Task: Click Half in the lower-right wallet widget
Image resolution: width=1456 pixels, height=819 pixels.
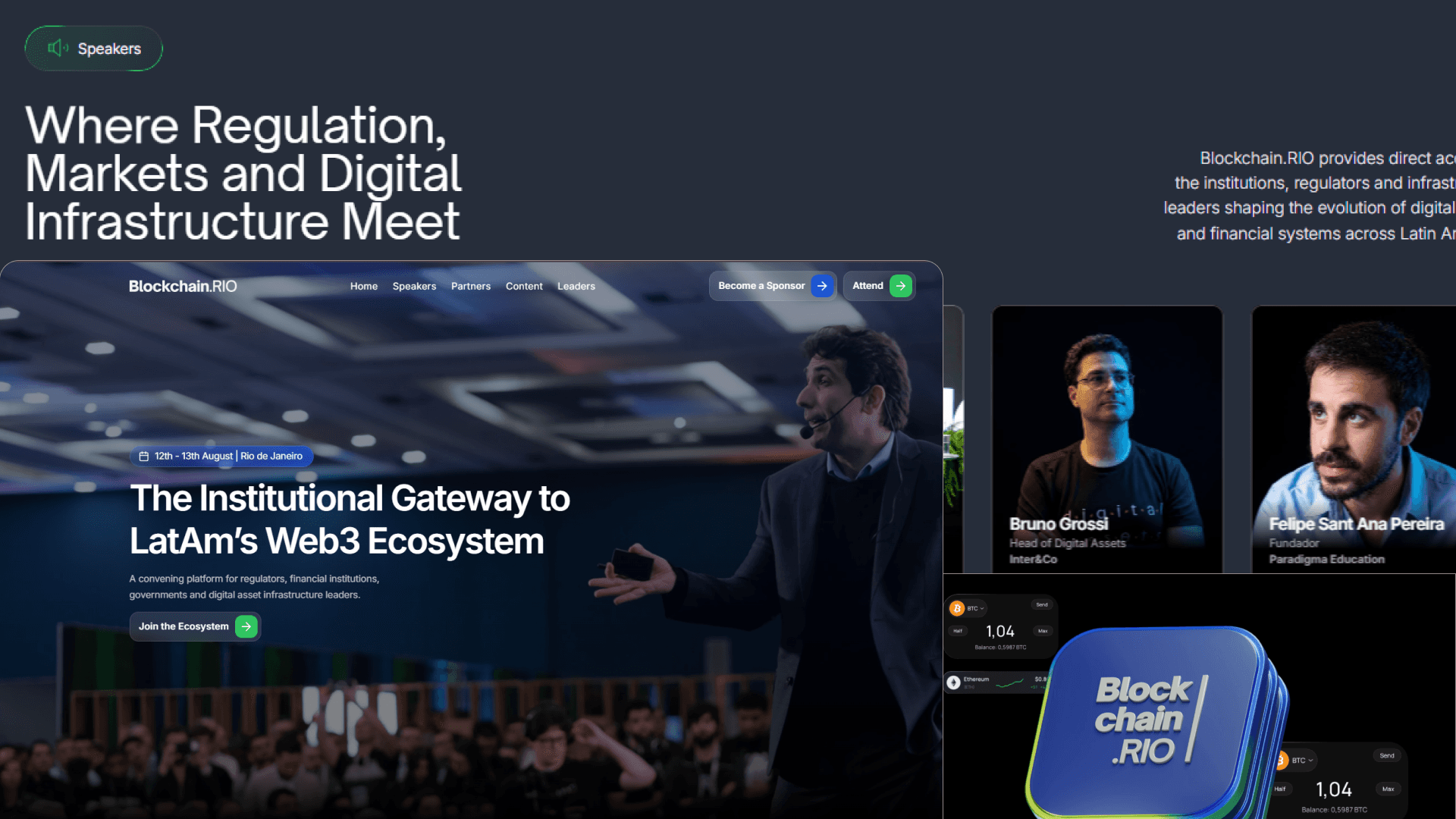Action: (x=1280, y=789)
